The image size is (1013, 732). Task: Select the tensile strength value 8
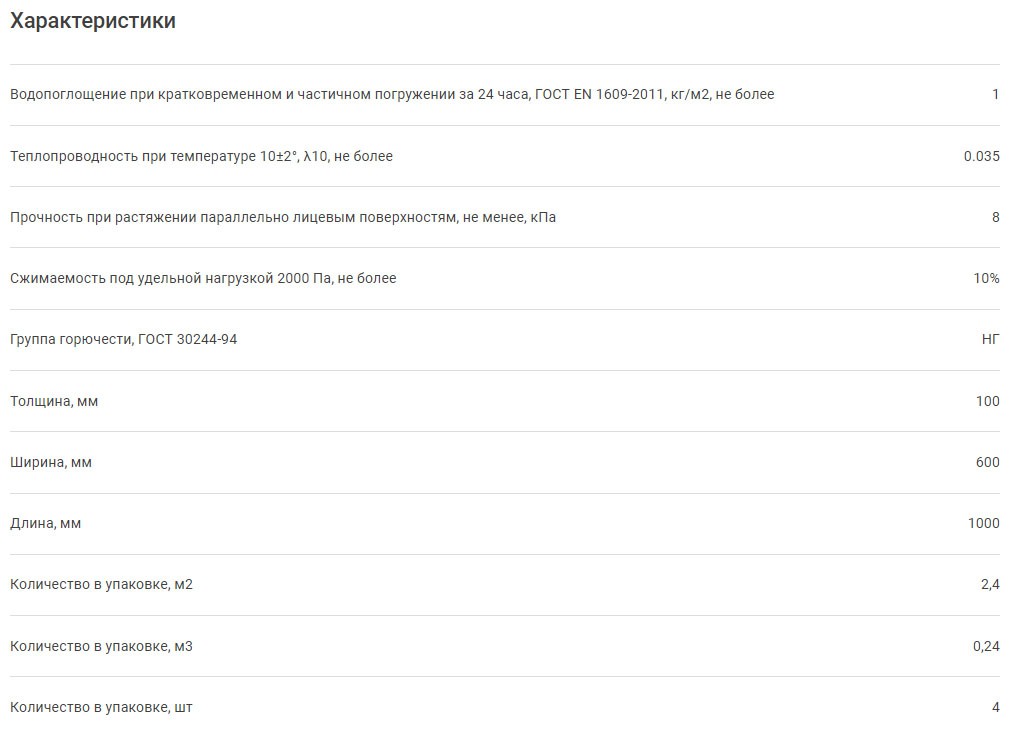pyautogui.click(x=995, y=217)
